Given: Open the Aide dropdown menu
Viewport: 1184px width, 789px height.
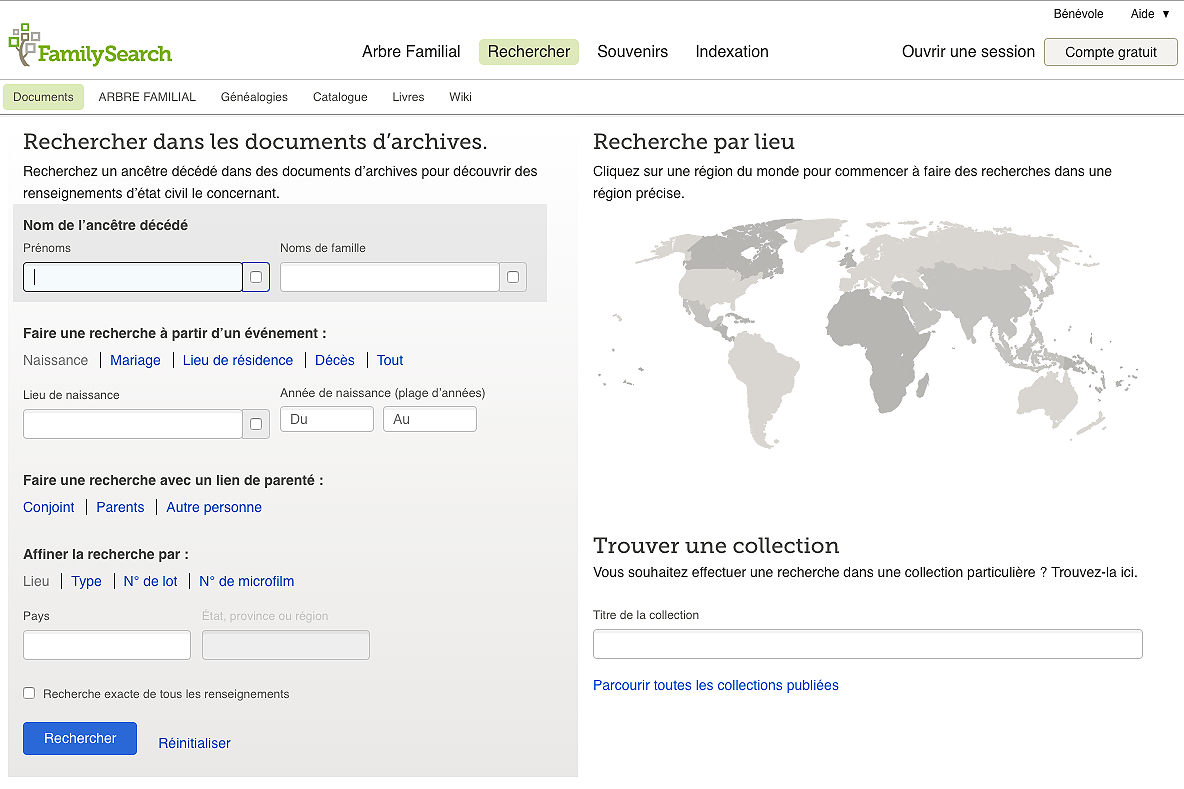Looking at the screenshot, I should pos(1150,14).
